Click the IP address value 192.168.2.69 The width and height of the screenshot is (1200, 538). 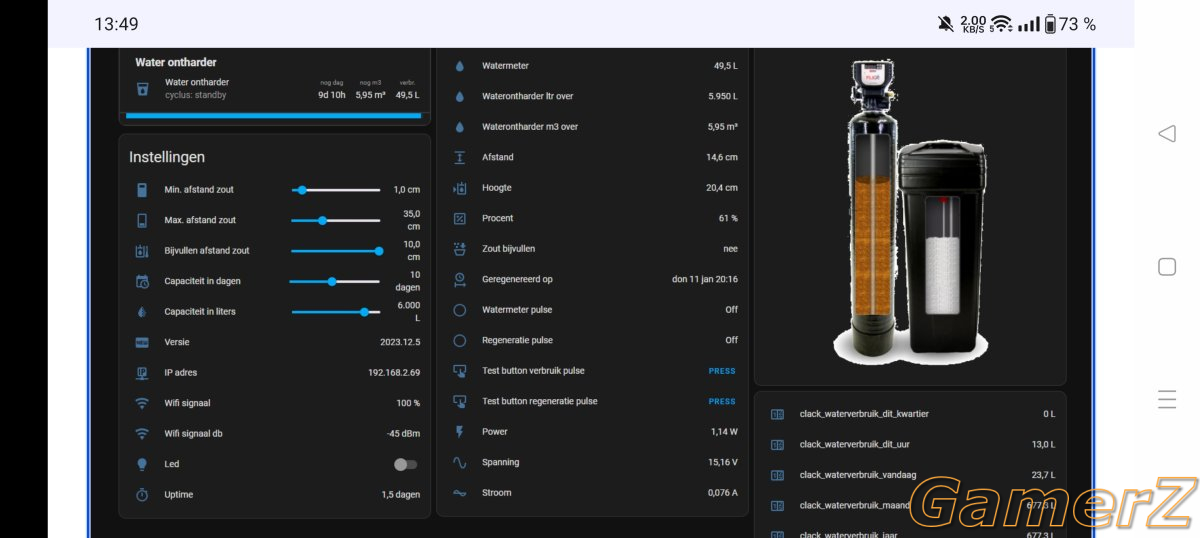click(x=394, y=373)
